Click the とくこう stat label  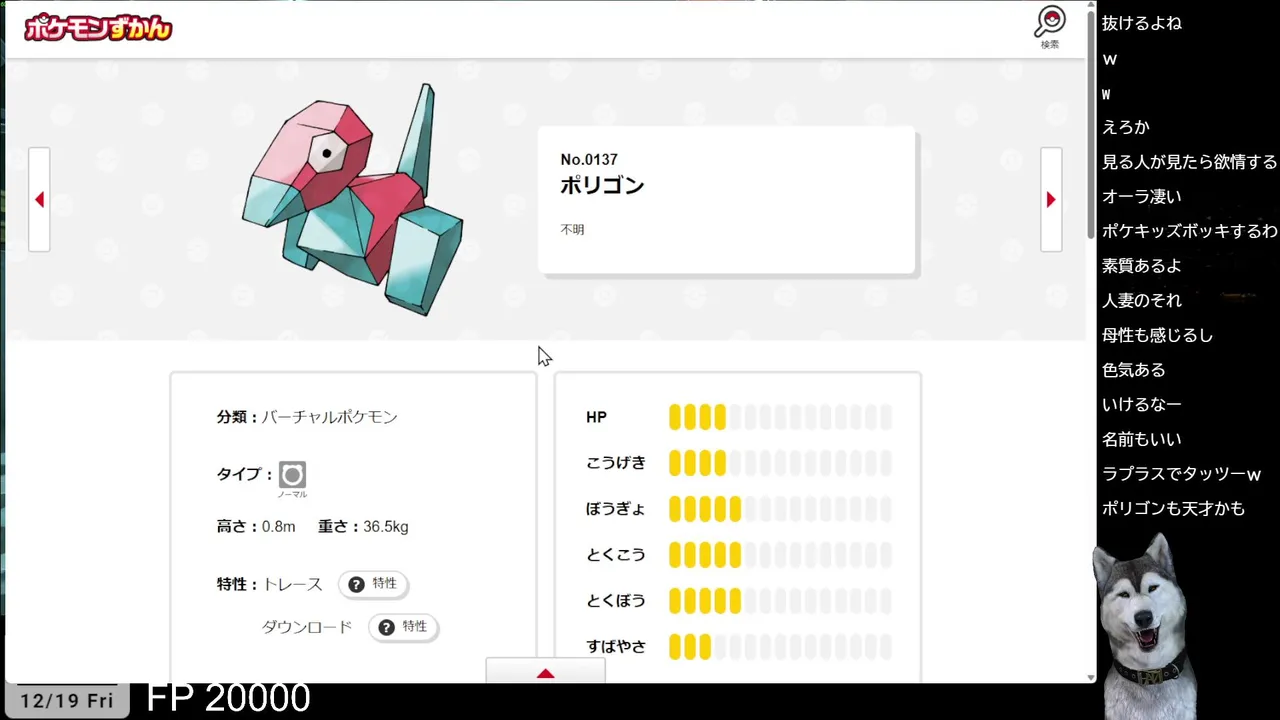[616, 555]
